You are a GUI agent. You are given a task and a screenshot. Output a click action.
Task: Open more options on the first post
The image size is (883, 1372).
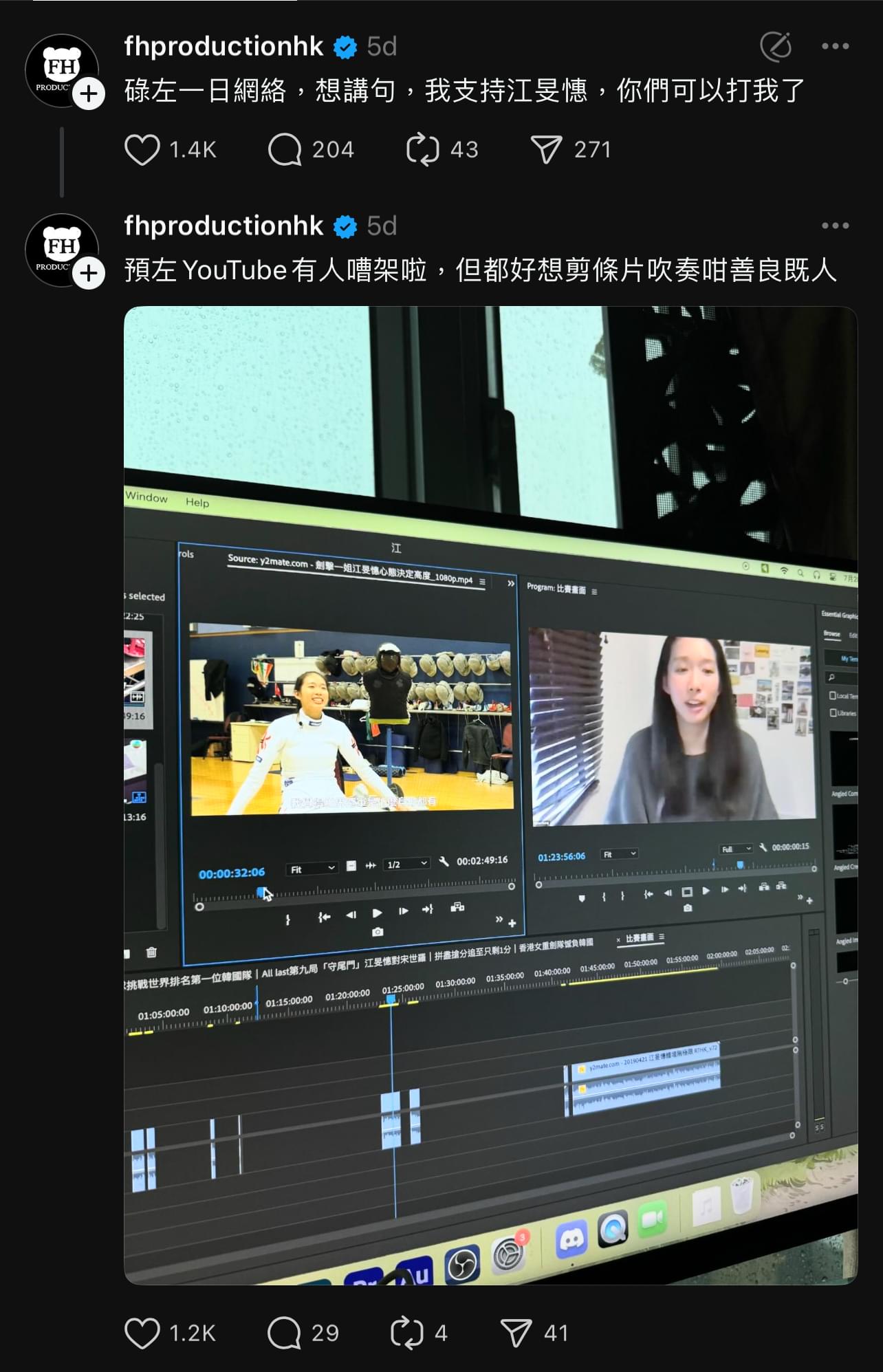pos(835,46)
